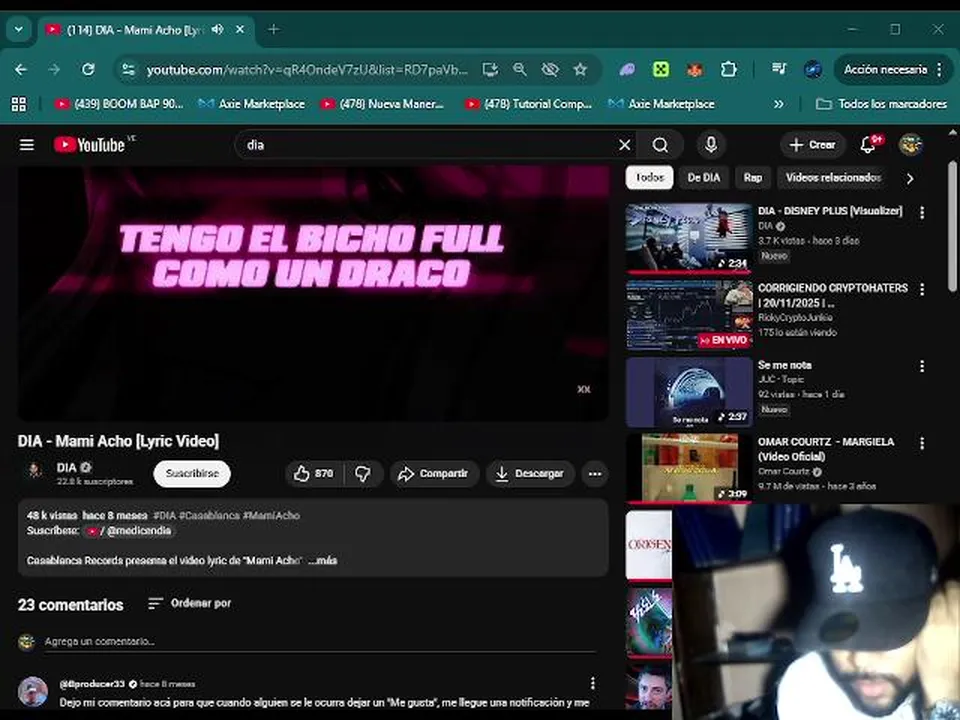Open the Chrome three-dot menu

939,69
